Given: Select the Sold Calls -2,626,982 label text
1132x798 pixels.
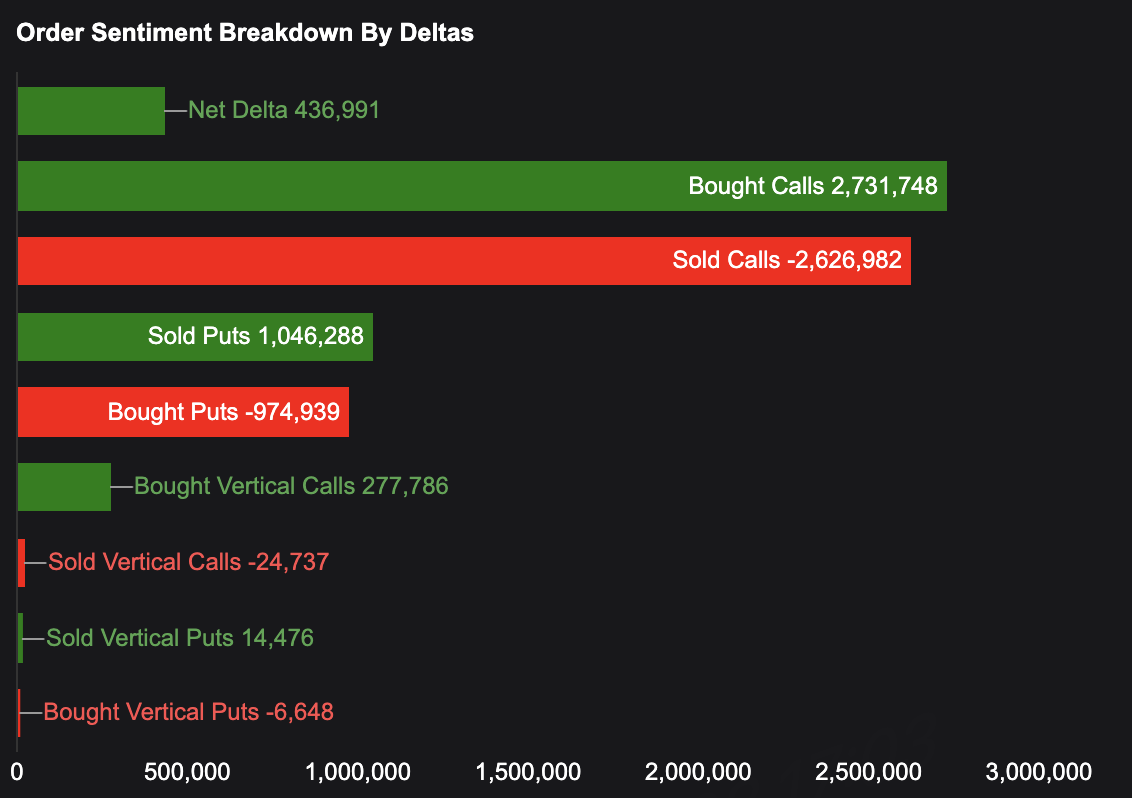Looking at the screenshot, I should click(786, 261).
